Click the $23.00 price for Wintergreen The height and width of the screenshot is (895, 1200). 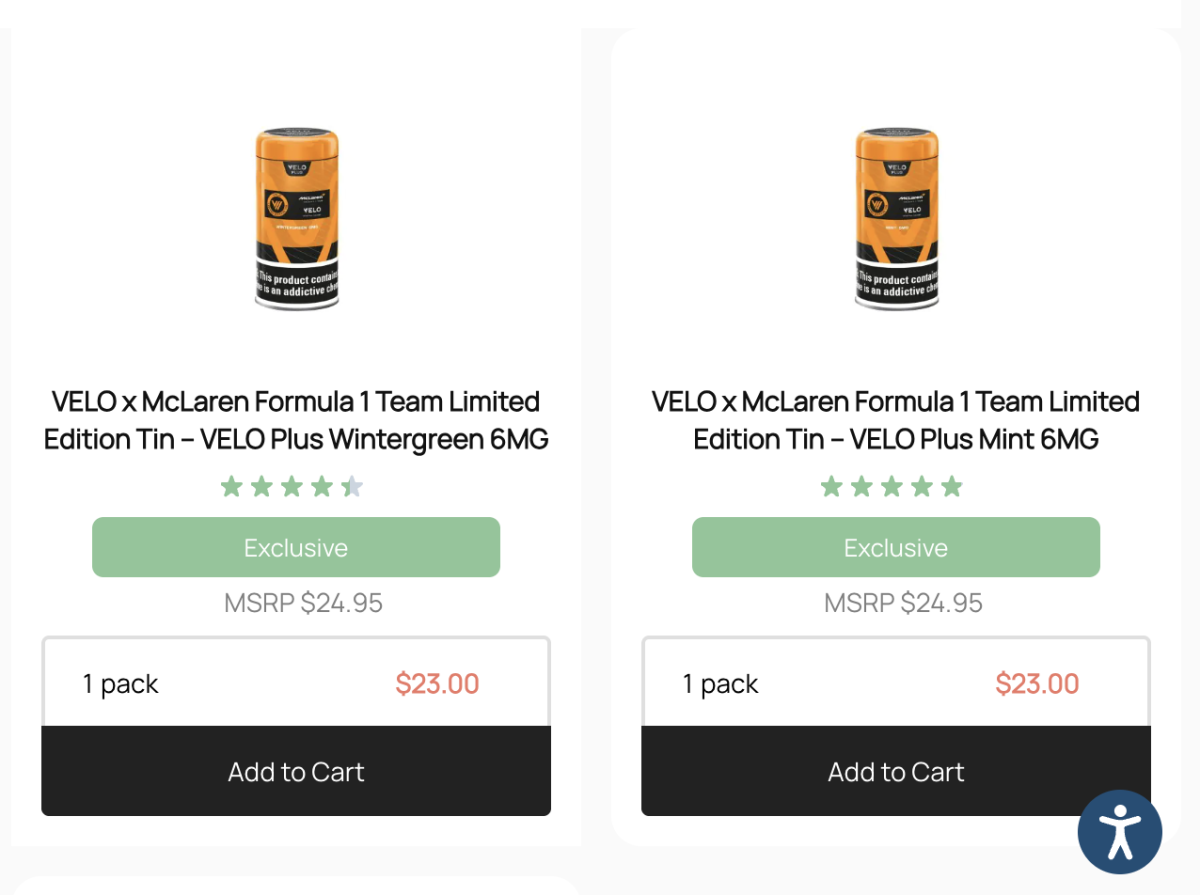[437, 684]
